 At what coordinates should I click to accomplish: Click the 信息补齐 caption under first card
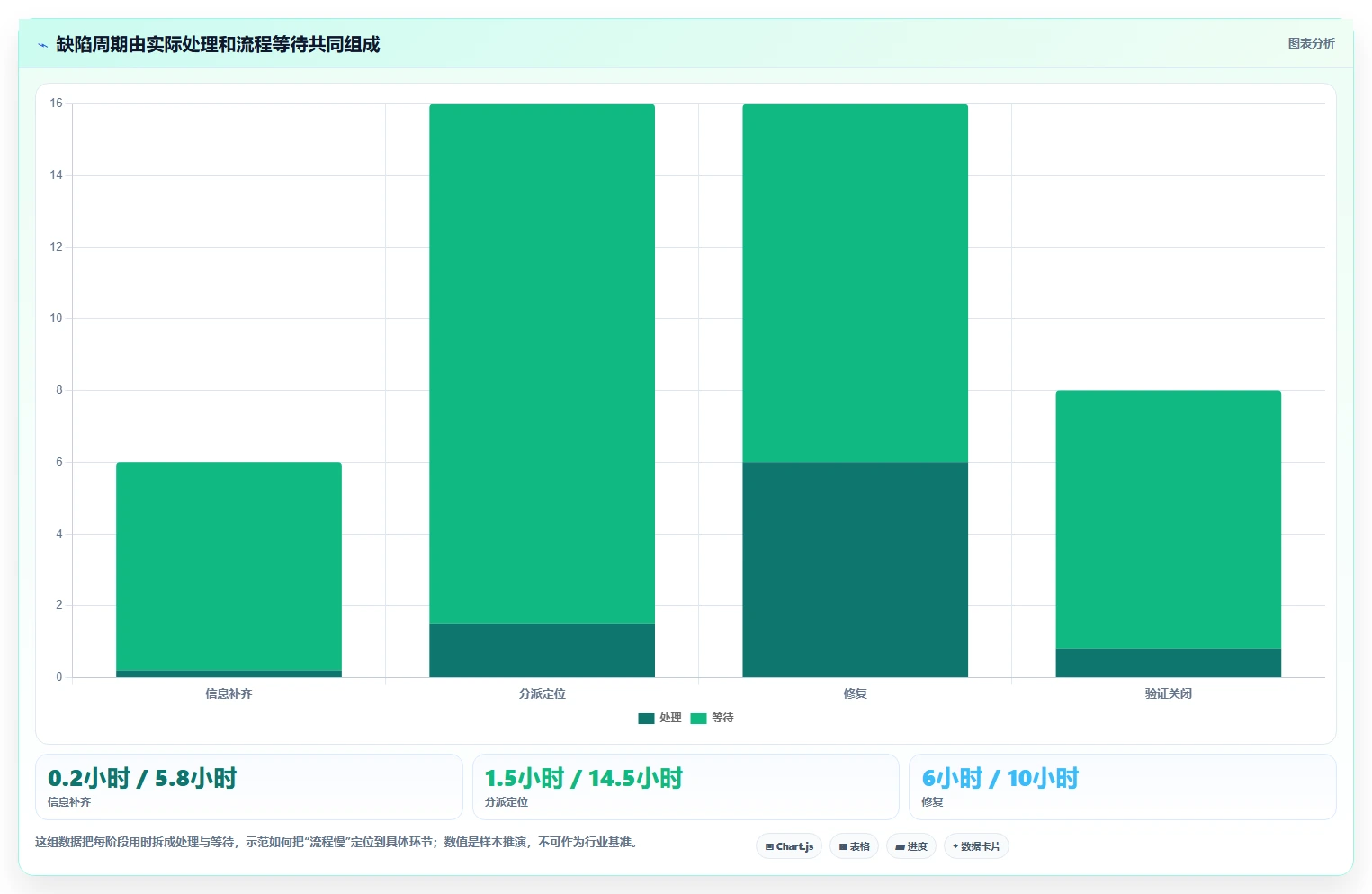click(69, 802)
